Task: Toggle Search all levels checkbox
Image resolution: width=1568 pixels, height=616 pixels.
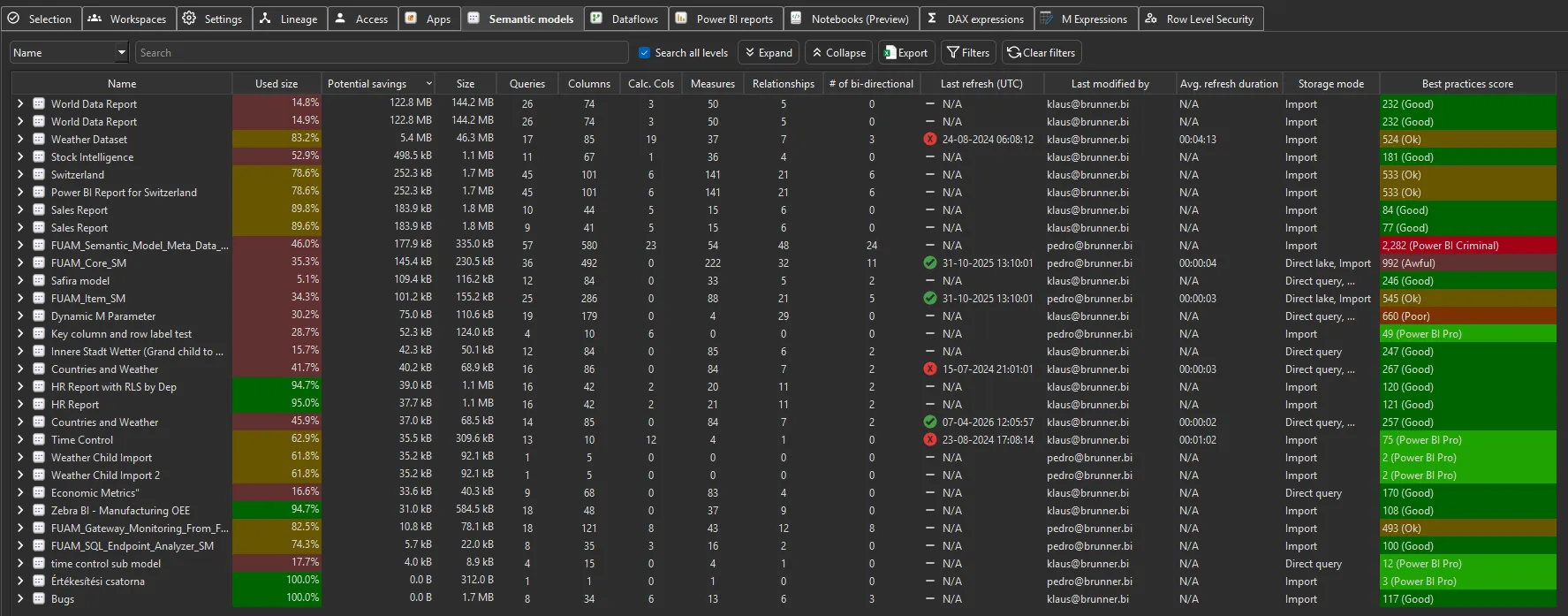Action: [644, 53]
